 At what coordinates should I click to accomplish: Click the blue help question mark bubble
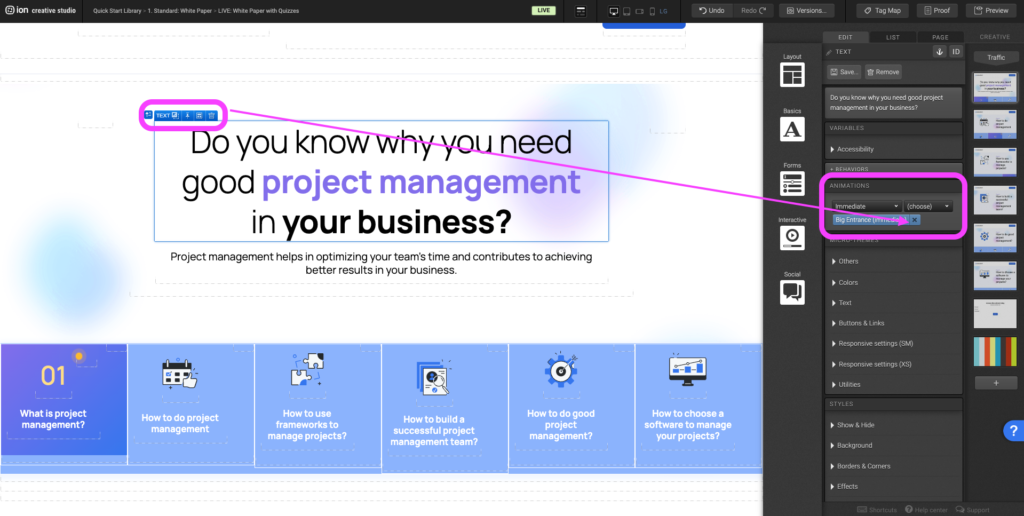pyautogui.click(x=1011, y=431)
